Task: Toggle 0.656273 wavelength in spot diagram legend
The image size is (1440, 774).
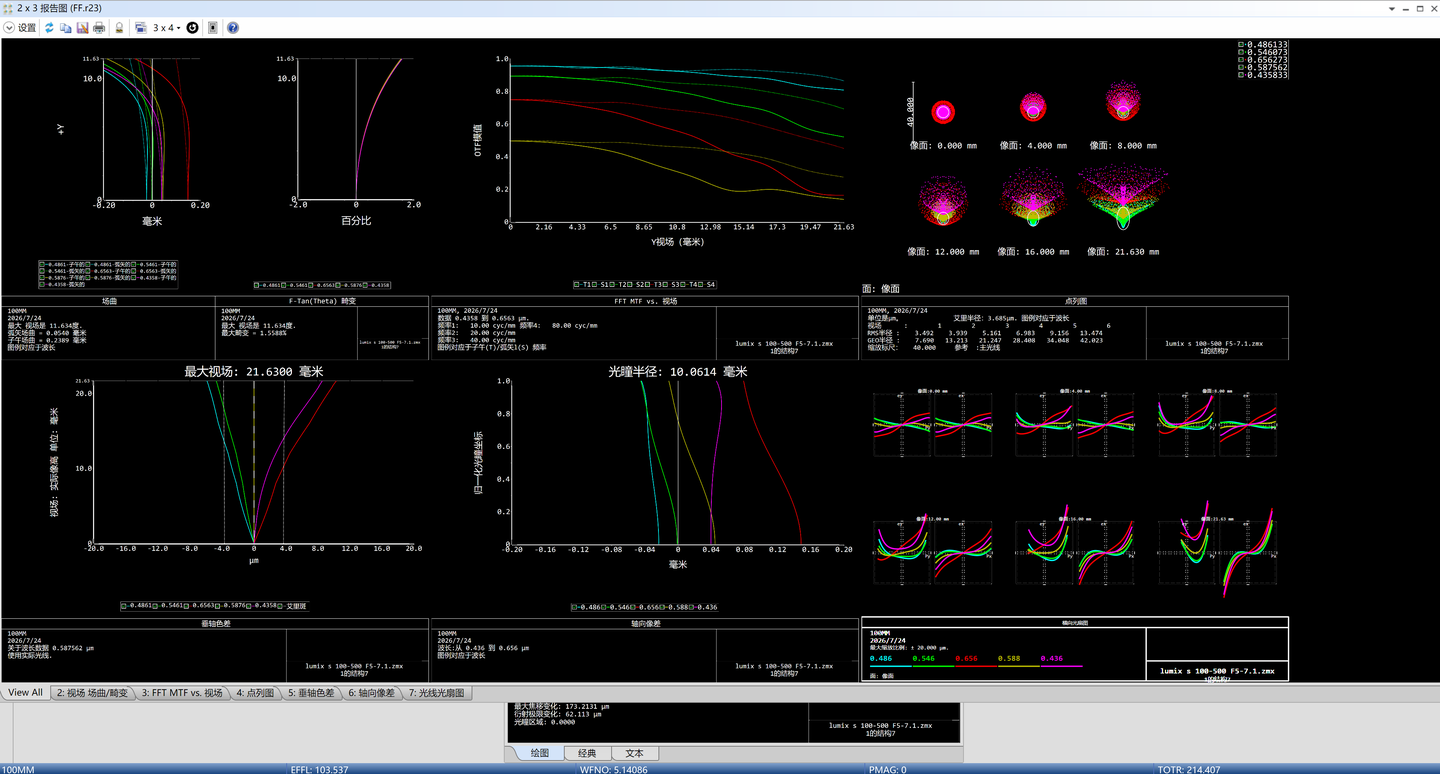Action: pyautogui.click(x=1241, y=60)
